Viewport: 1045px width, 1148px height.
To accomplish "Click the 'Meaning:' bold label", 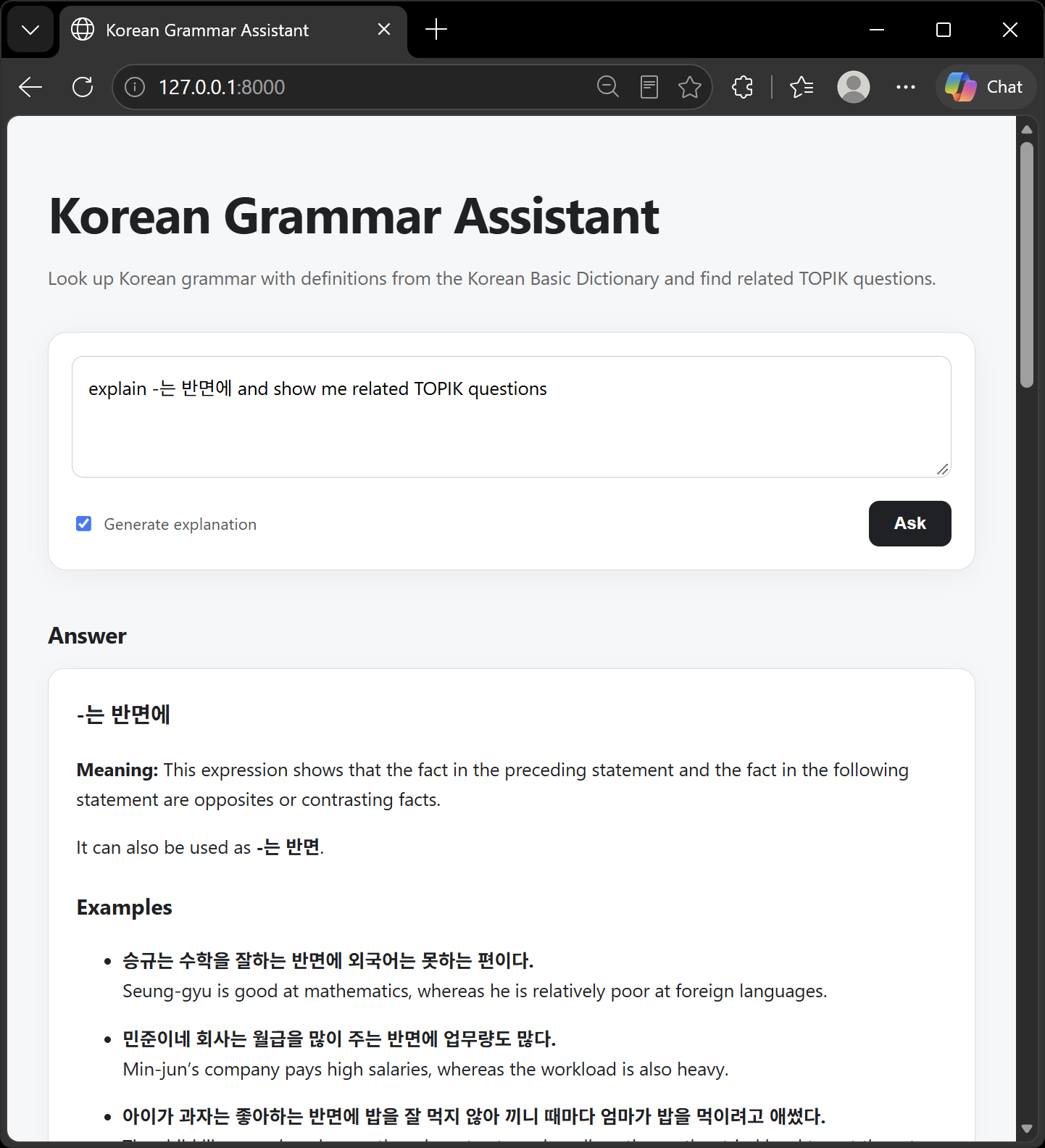I will tap(117, 770).
